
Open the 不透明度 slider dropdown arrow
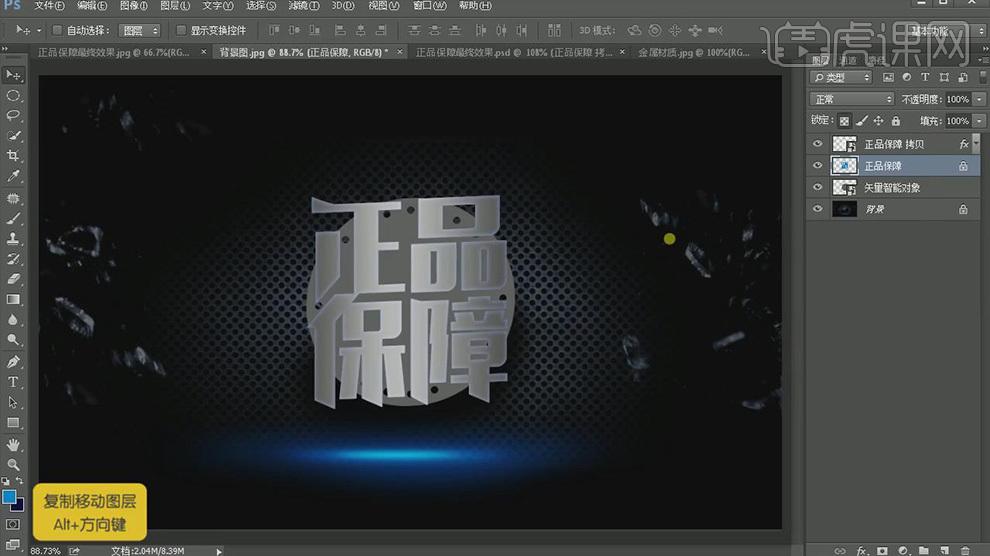[x=979, y=99]
